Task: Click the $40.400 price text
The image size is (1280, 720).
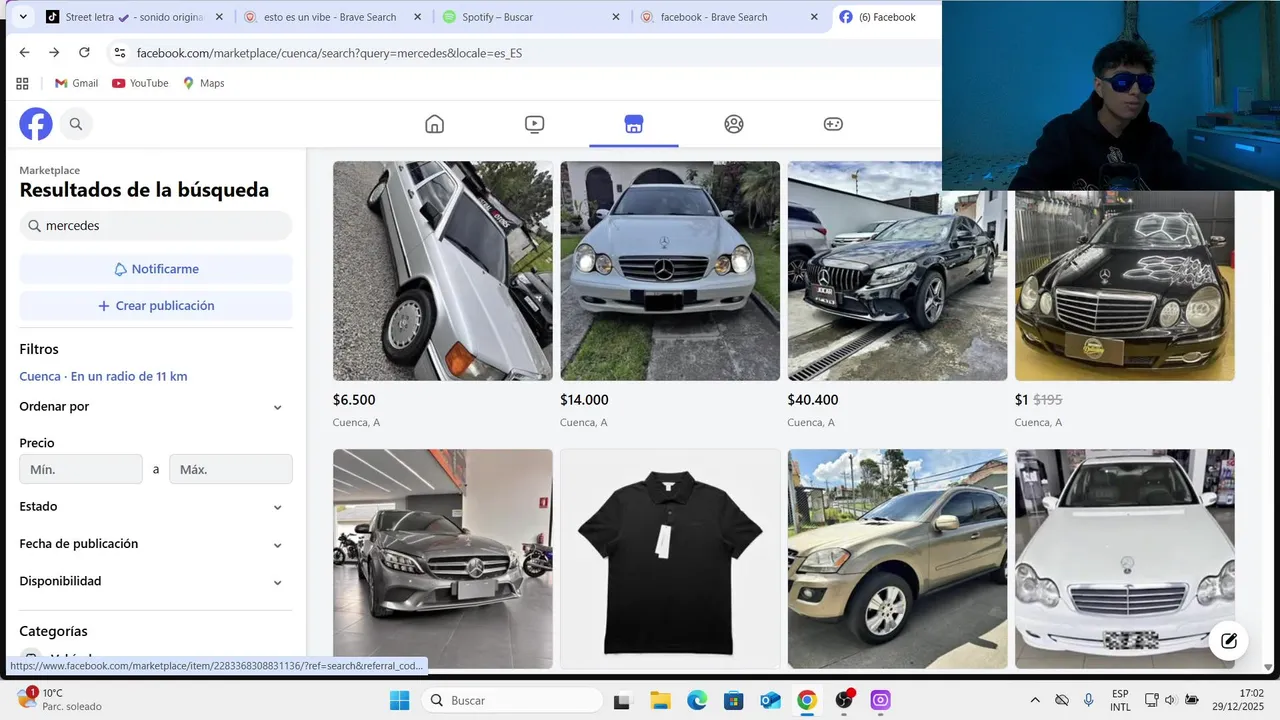Action: (813, 400)
